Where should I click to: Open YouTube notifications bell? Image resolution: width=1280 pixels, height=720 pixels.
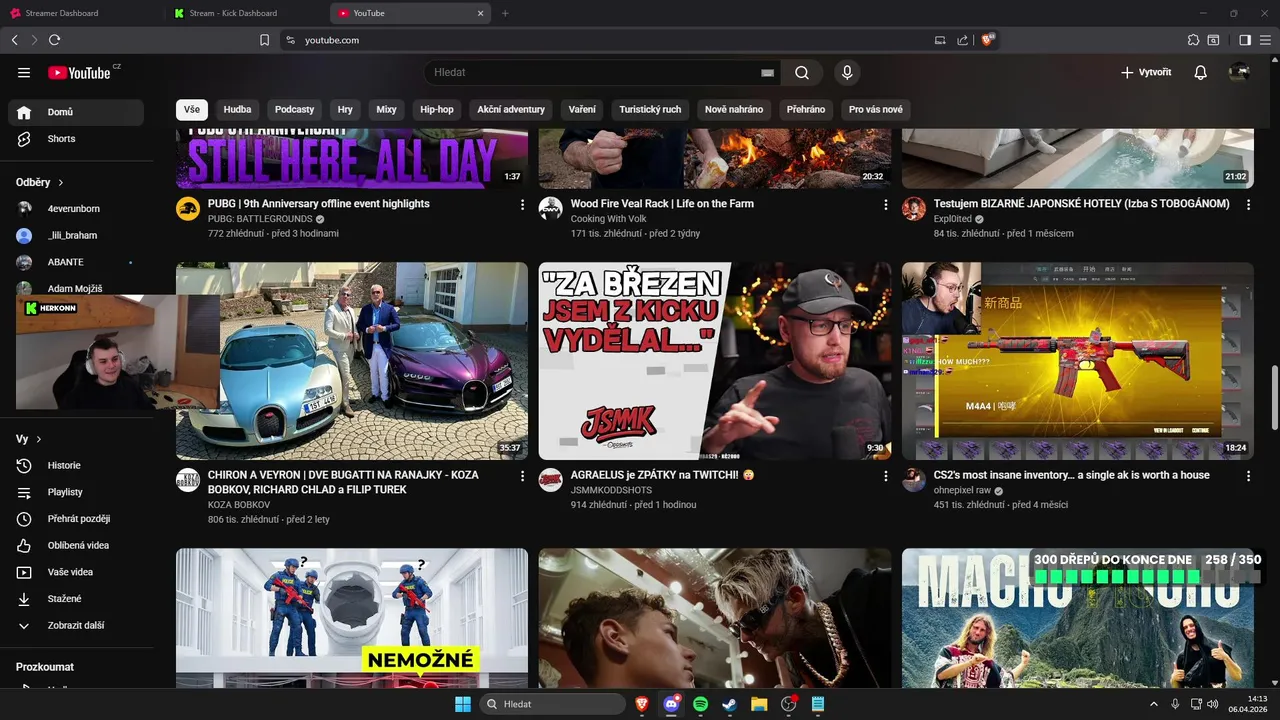click(x=1201, y=72)
